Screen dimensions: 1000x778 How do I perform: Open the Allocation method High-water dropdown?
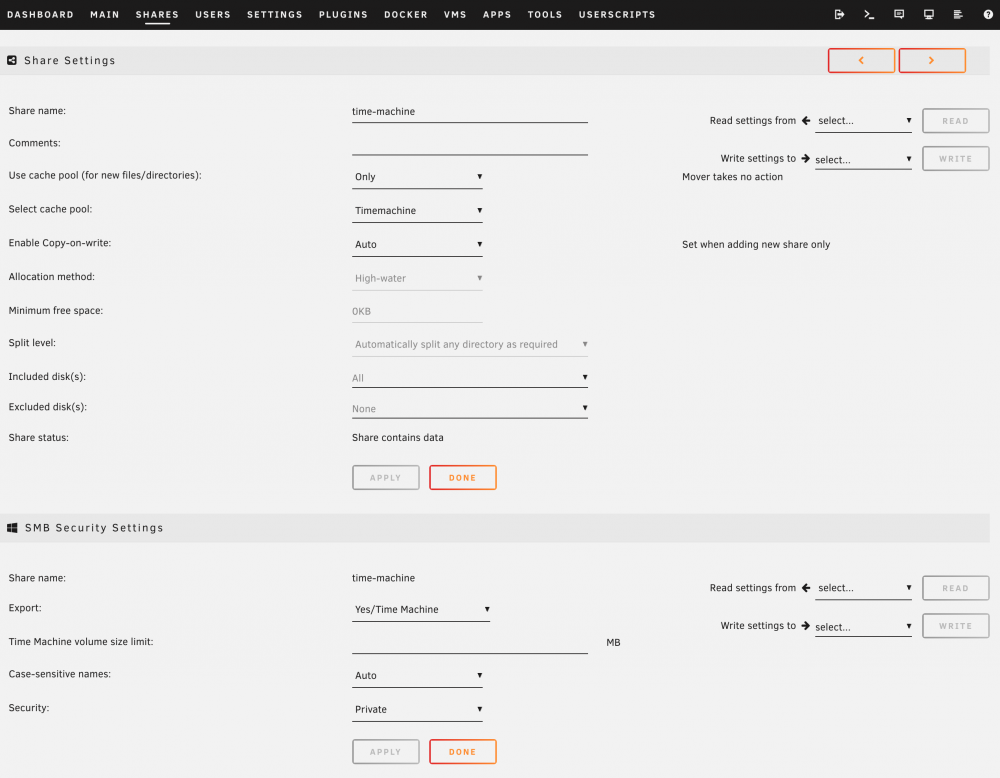tap(417, 278)
